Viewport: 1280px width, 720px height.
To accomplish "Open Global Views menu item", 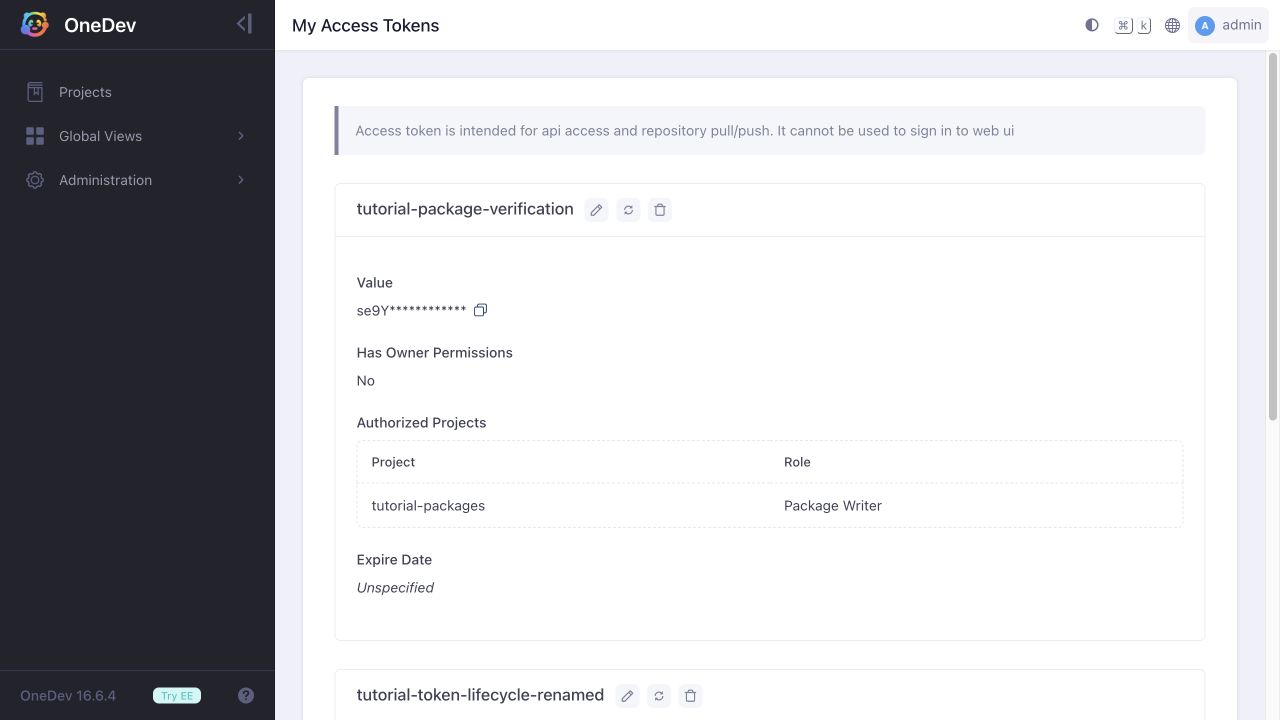I will (x=137, y=136).
